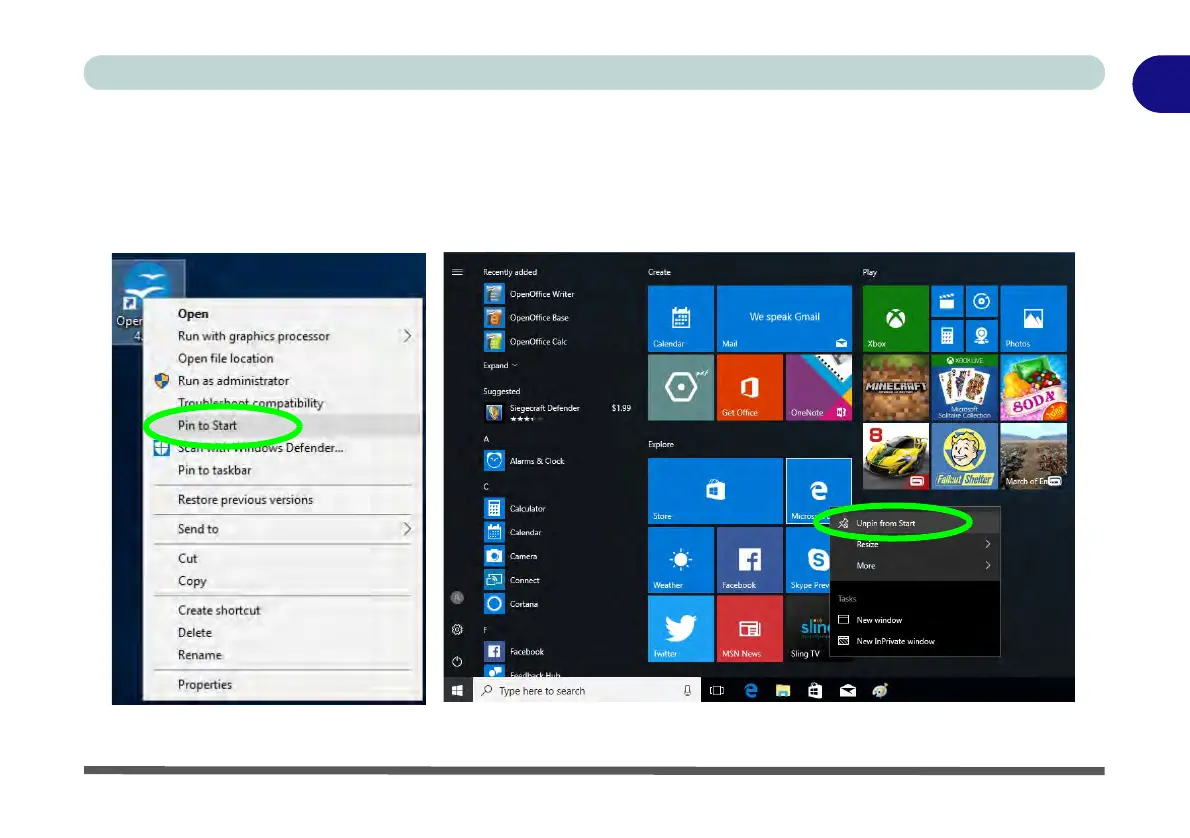1190x838 pixels.
Task: Open the Calculator small tile in Play group
Action: (x=947, y=336)
